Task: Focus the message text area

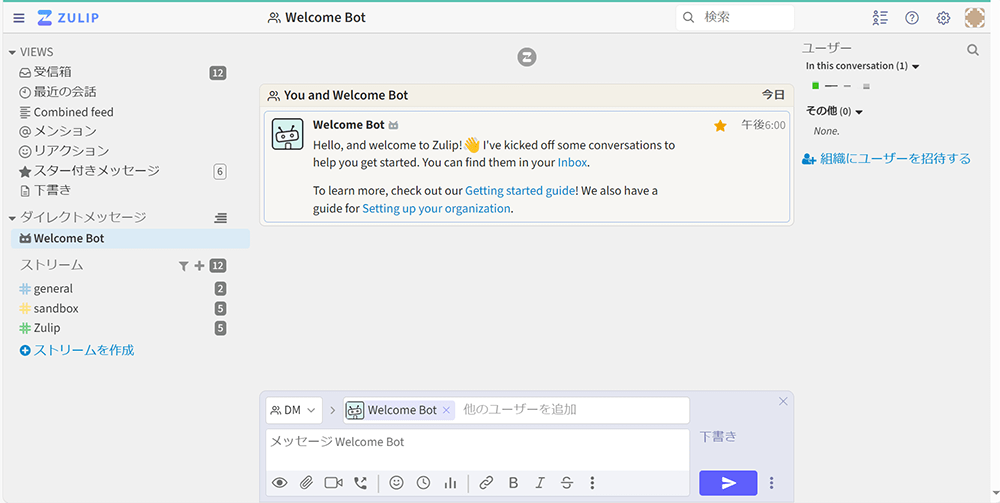Action: tap(478, 449)
